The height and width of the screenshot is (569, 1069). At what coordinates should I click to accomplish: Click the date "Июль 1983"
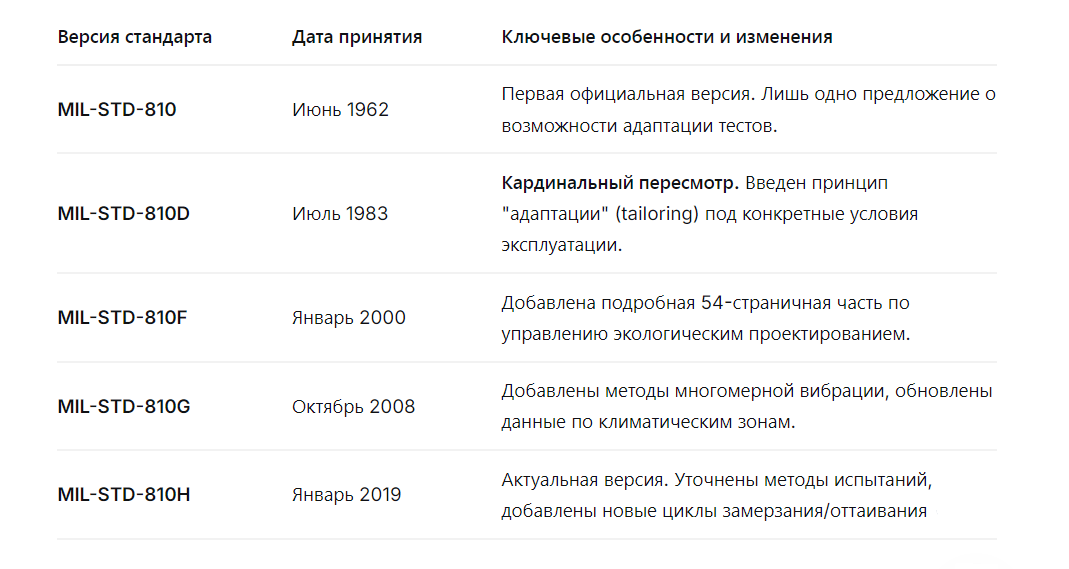click(340, 214)
